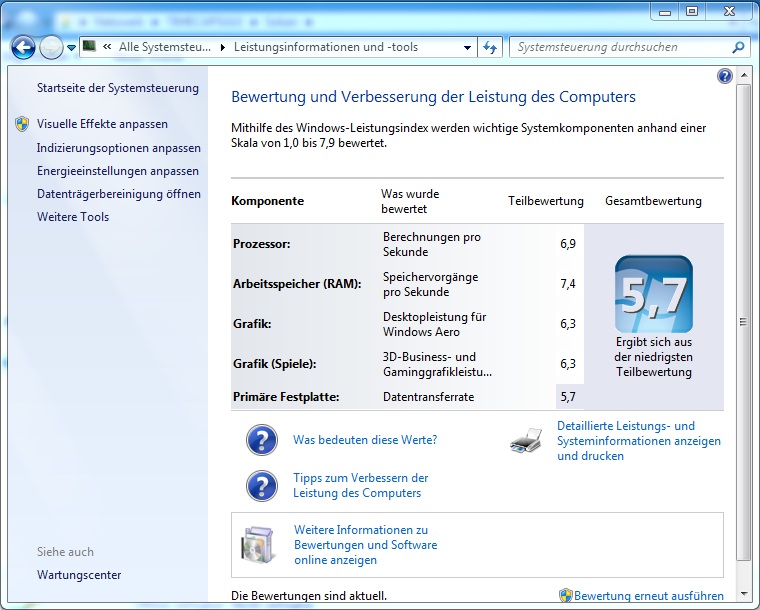The image size is (760, 610).
Task: Click the 'Teilbewertung' column header
Action: click(546, 201)
